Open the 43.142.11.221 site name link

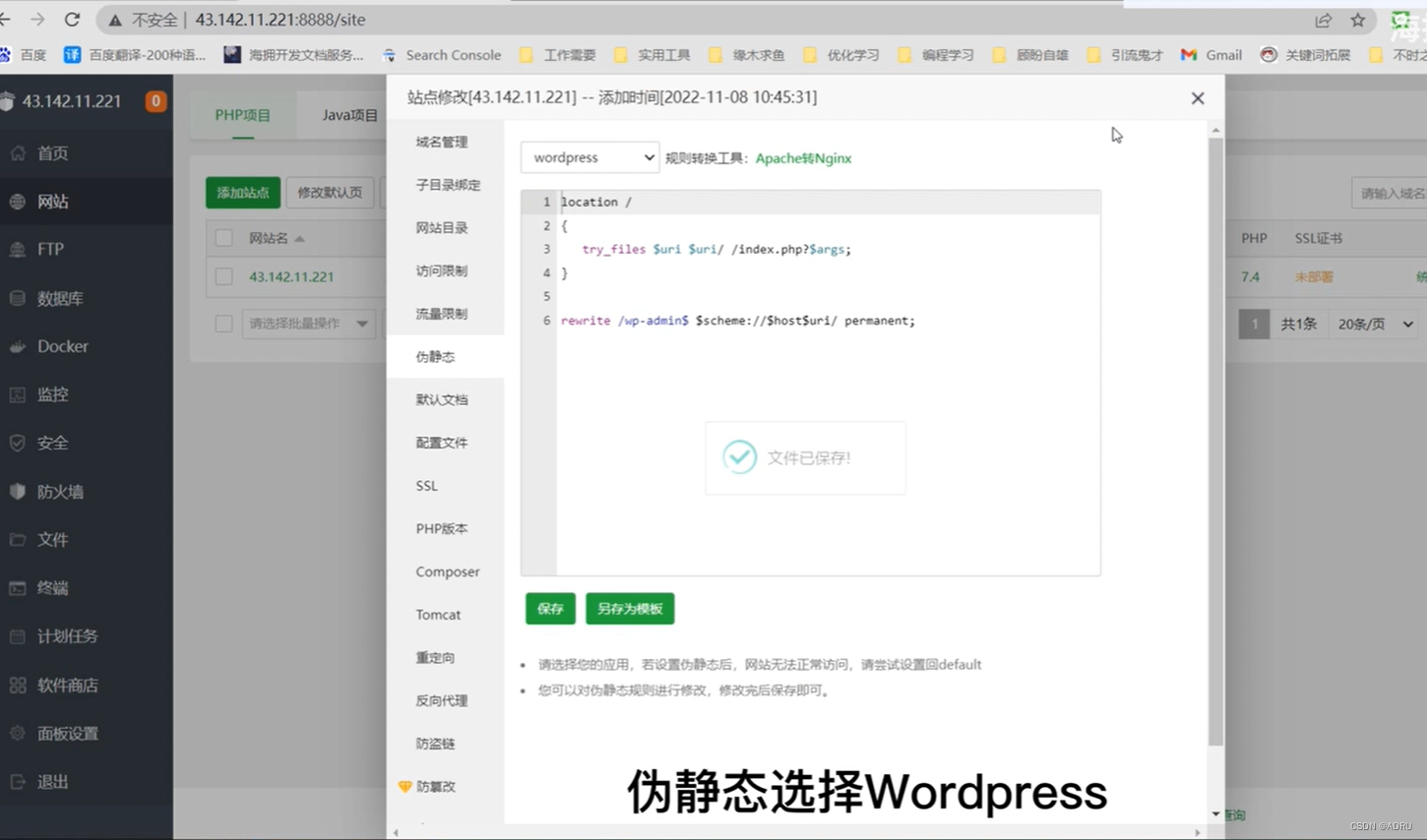(x=291, y=276)
